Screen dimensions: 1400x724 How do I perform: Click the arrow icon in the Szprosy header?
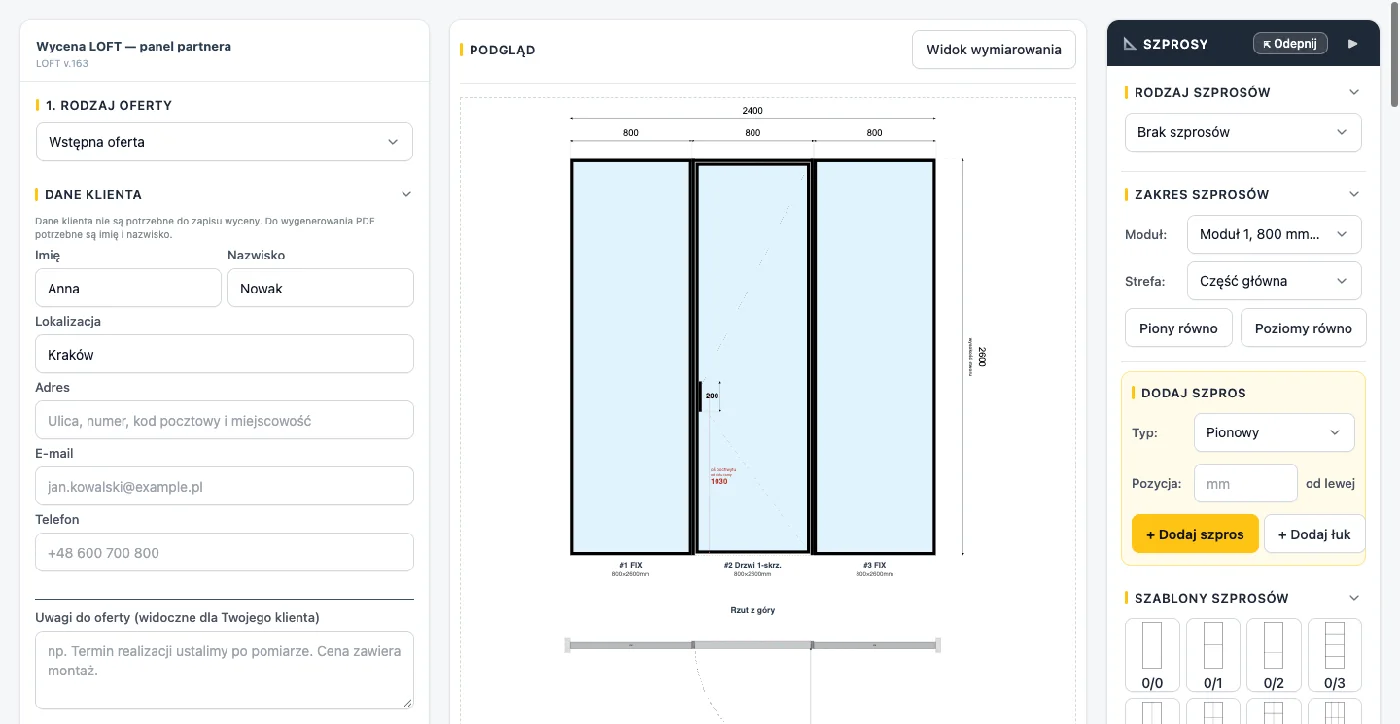pyautogui.click(x=1353, y=44)
